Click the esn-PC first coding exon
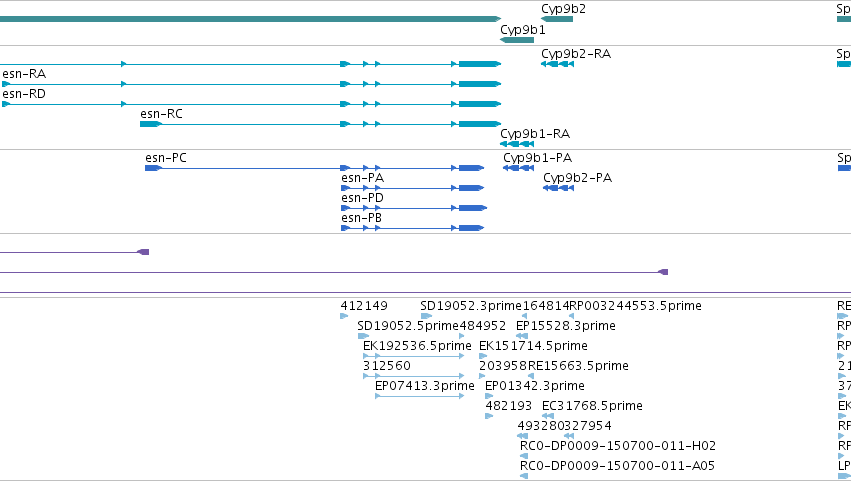The height and width of the screenshot is (481, 851). click(153, 168)
